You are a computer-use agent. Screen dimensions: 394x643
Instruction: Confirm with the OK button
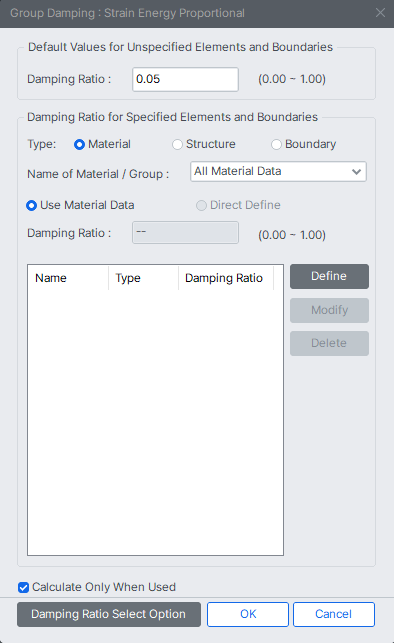coord(248,614)
